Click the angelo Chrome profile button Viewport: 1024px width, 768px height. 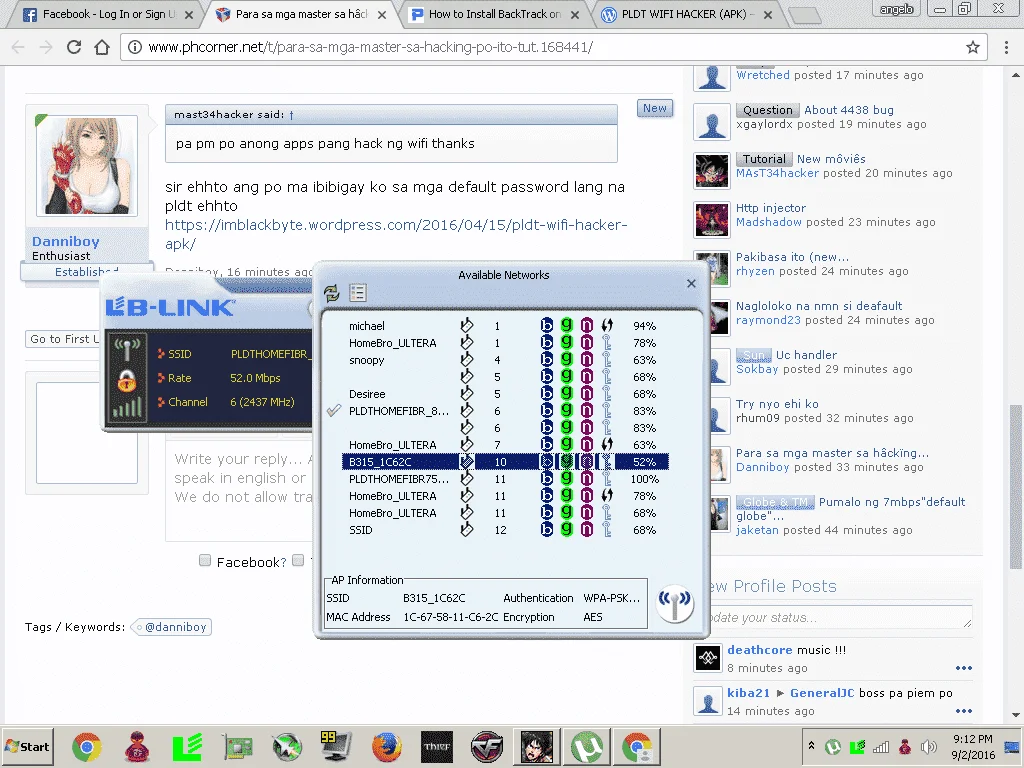(896, 9)
